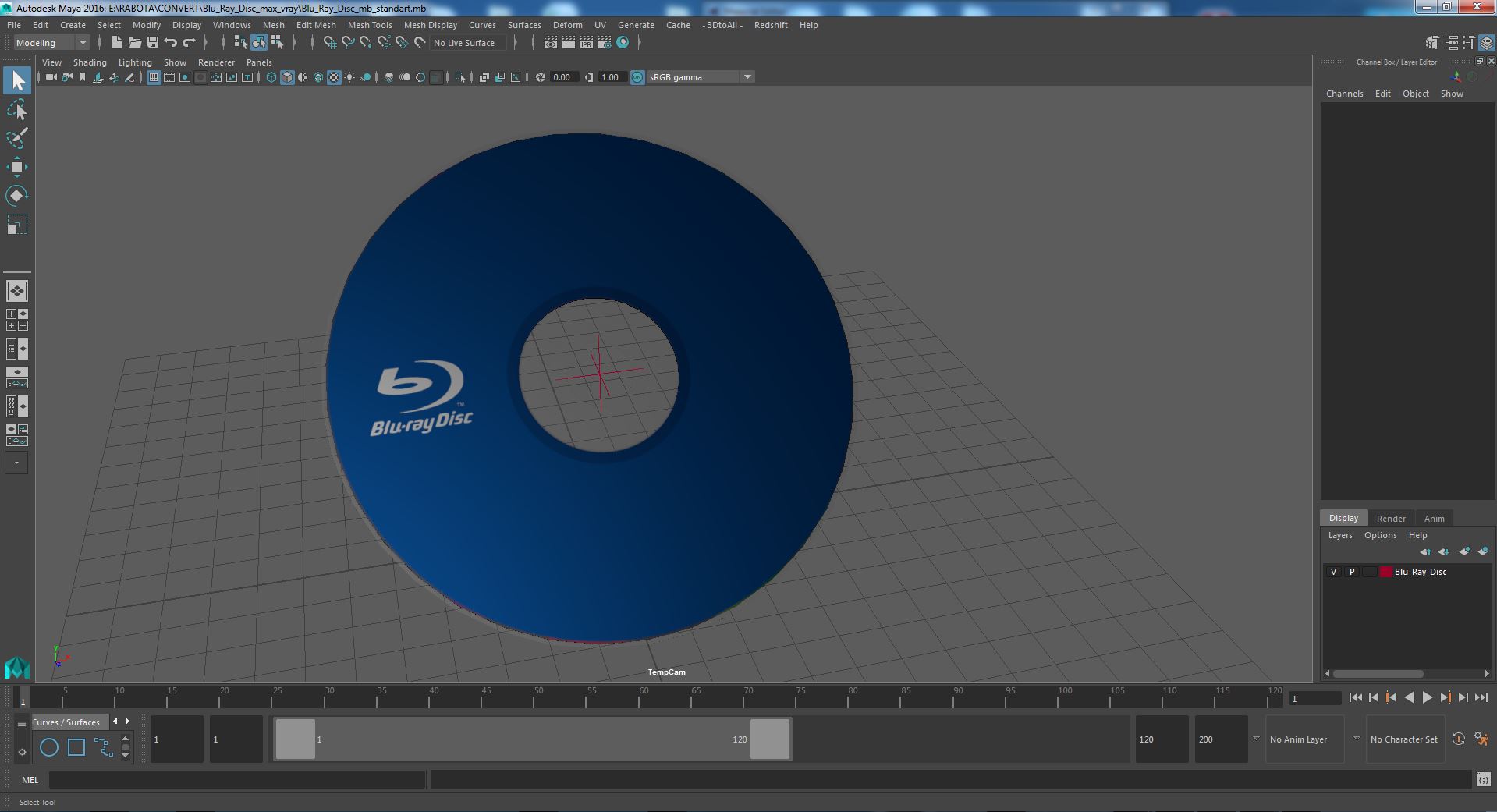The width and height of the screenshot is (1497, 812).
Task: Switch to the Anim layer tab
Action: 1434,519
